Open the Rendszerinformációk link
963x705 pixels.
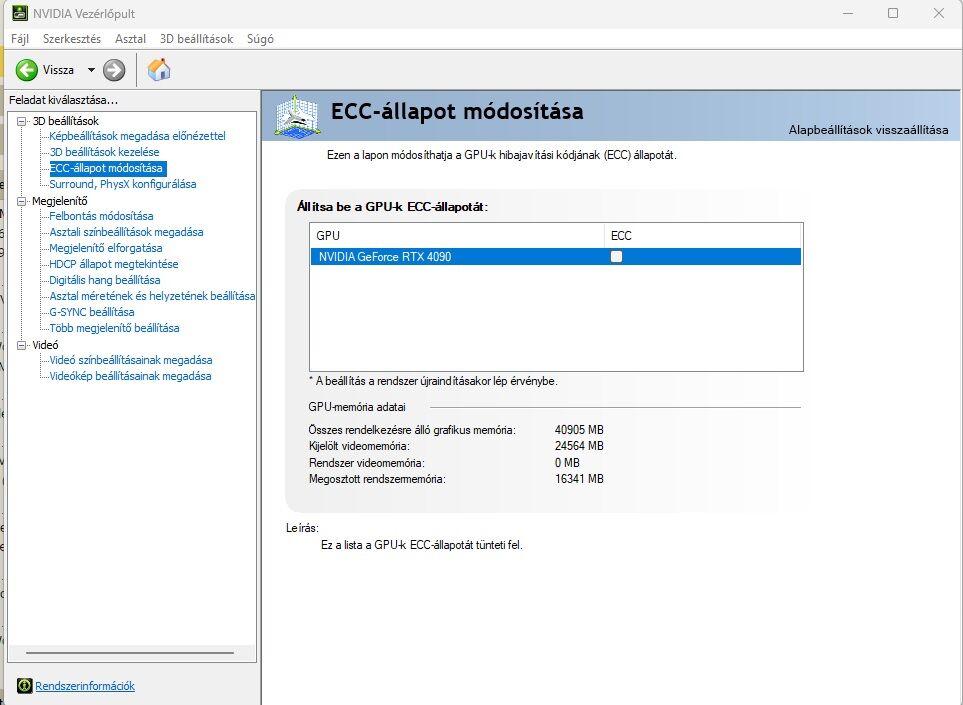pyautogui.click(x=85, y=686)
